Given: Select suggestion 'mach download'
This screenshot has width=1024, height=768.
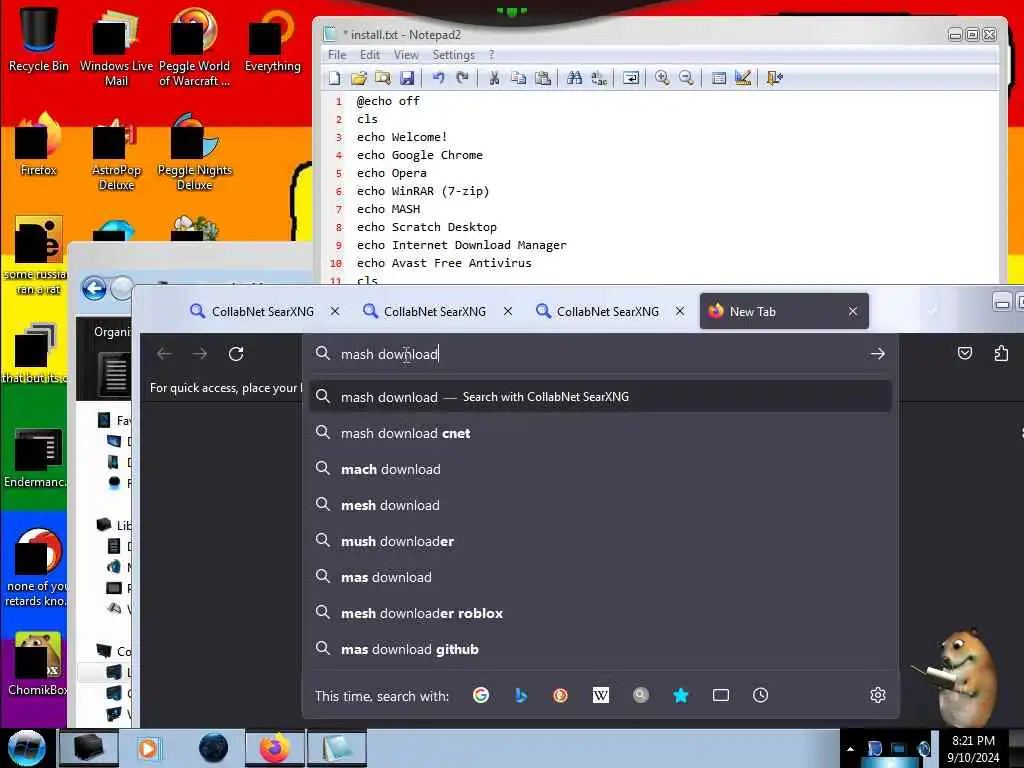Looking at the screenshot, I should pyautogui.click(x=600, y=469).
